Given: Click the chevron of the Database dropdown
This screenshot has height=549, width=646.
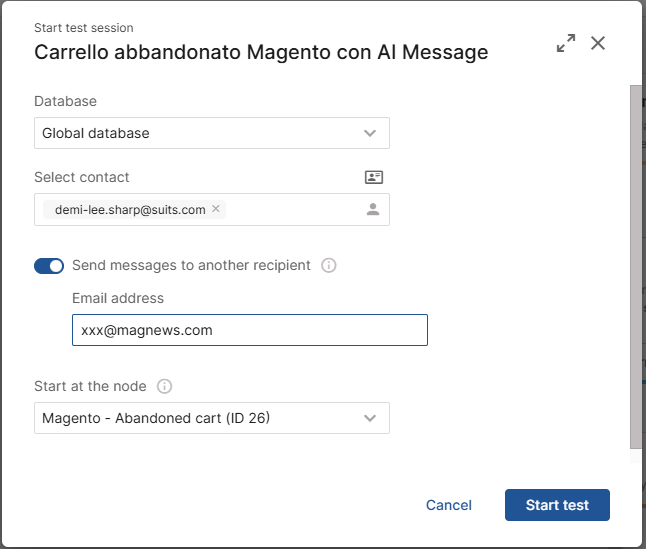Looking at the screenshot, I should tap(370, 133).
